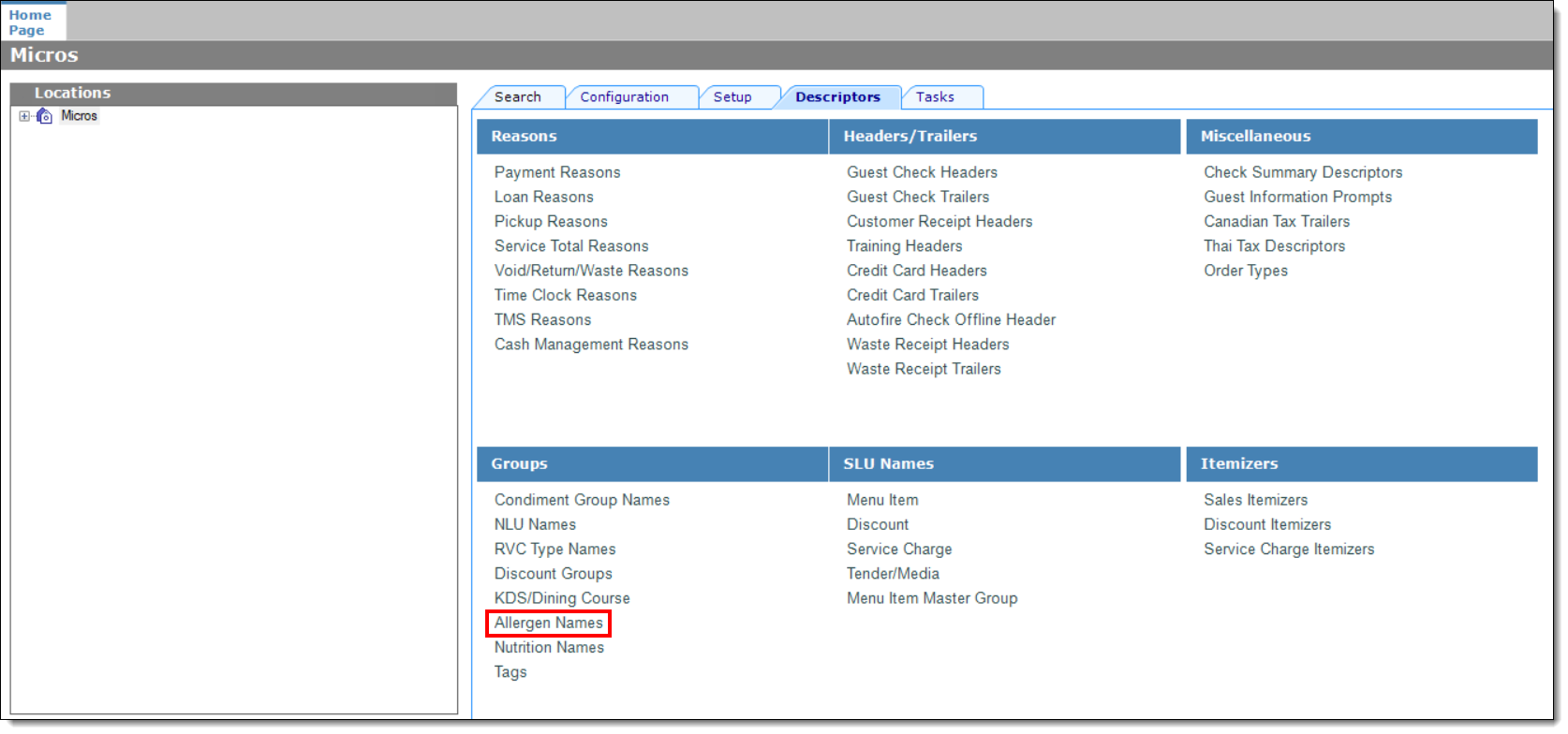The width and height of the screenshot is (1568, 734).
Task: Open Menu Item under SLU Names
Action: click(882, 500)
